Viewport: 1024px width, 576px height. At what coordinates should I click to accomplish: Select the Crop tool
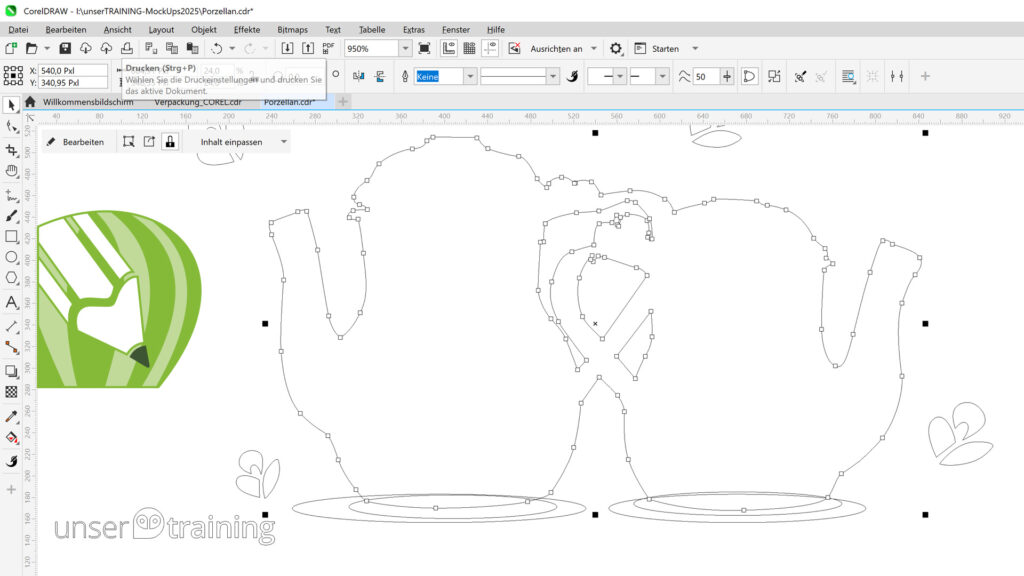tap(11, 150)
